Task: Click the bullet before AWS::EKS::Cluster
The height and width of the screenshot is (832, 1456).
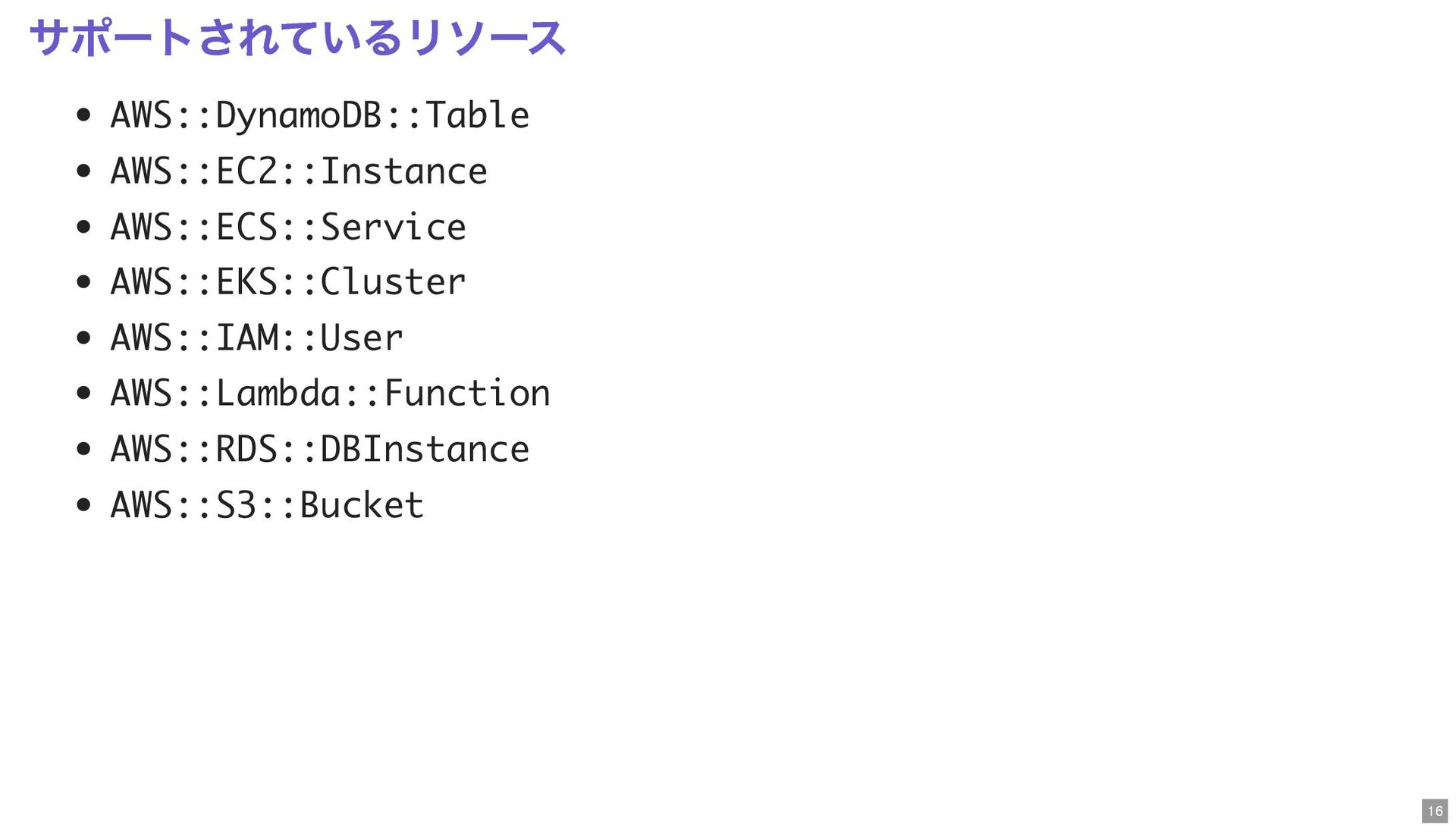Action: 83,282
